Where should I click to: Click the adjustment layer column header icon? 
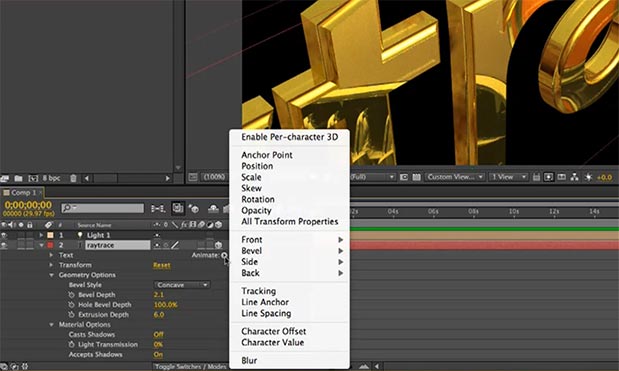coord(210,225)
